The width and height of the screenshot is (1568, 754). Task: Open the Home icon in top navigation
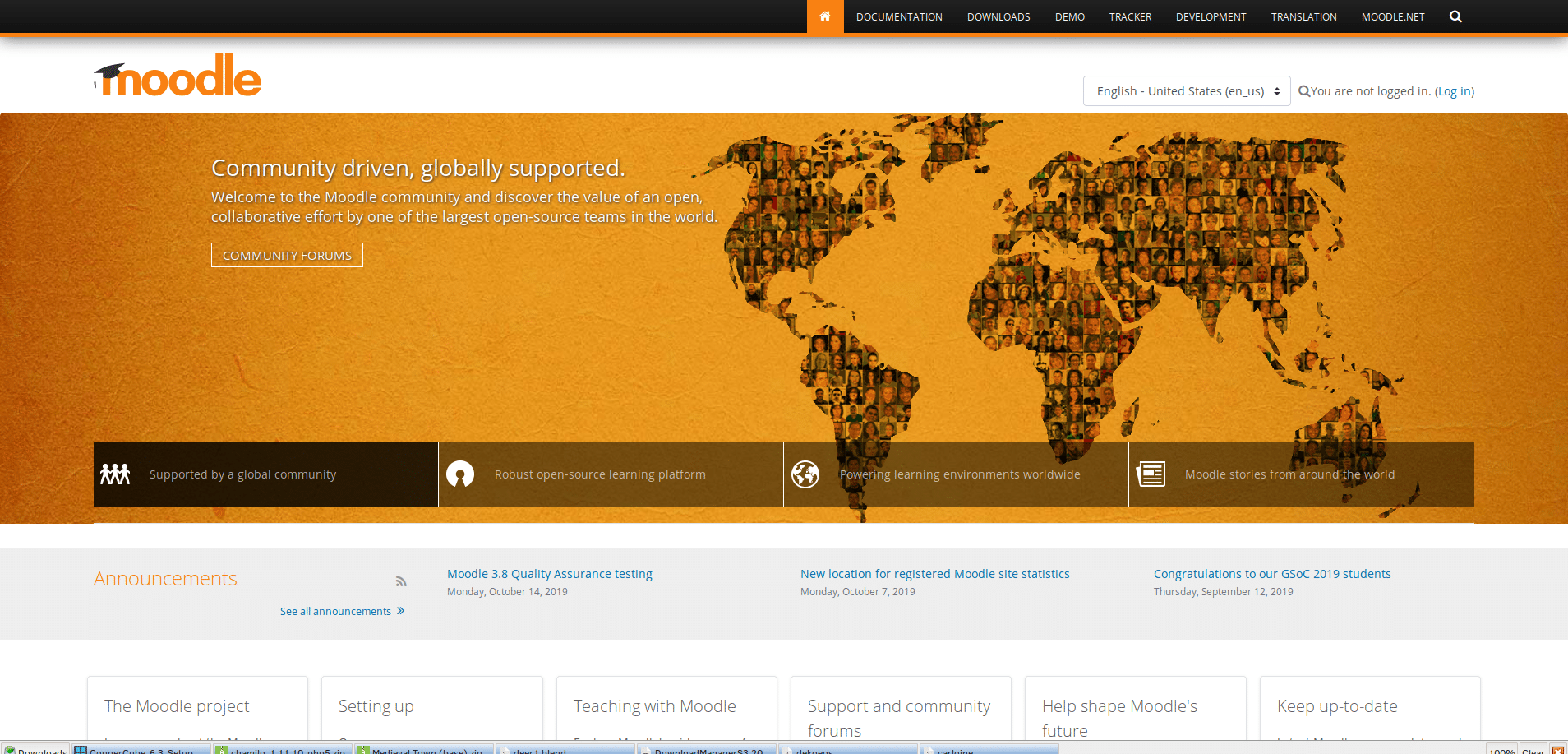(x=825, y=16)
